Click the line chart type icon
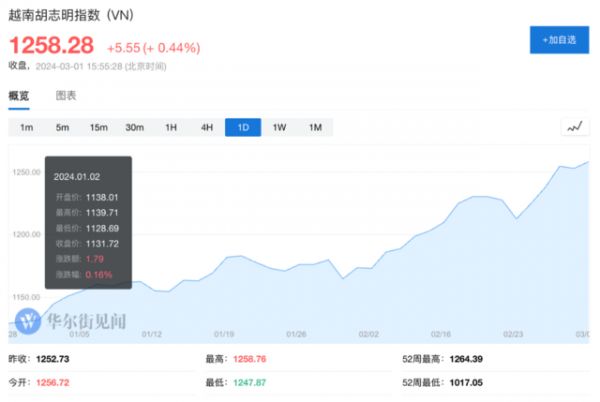 pyautogui.click(x=574, y=127)
